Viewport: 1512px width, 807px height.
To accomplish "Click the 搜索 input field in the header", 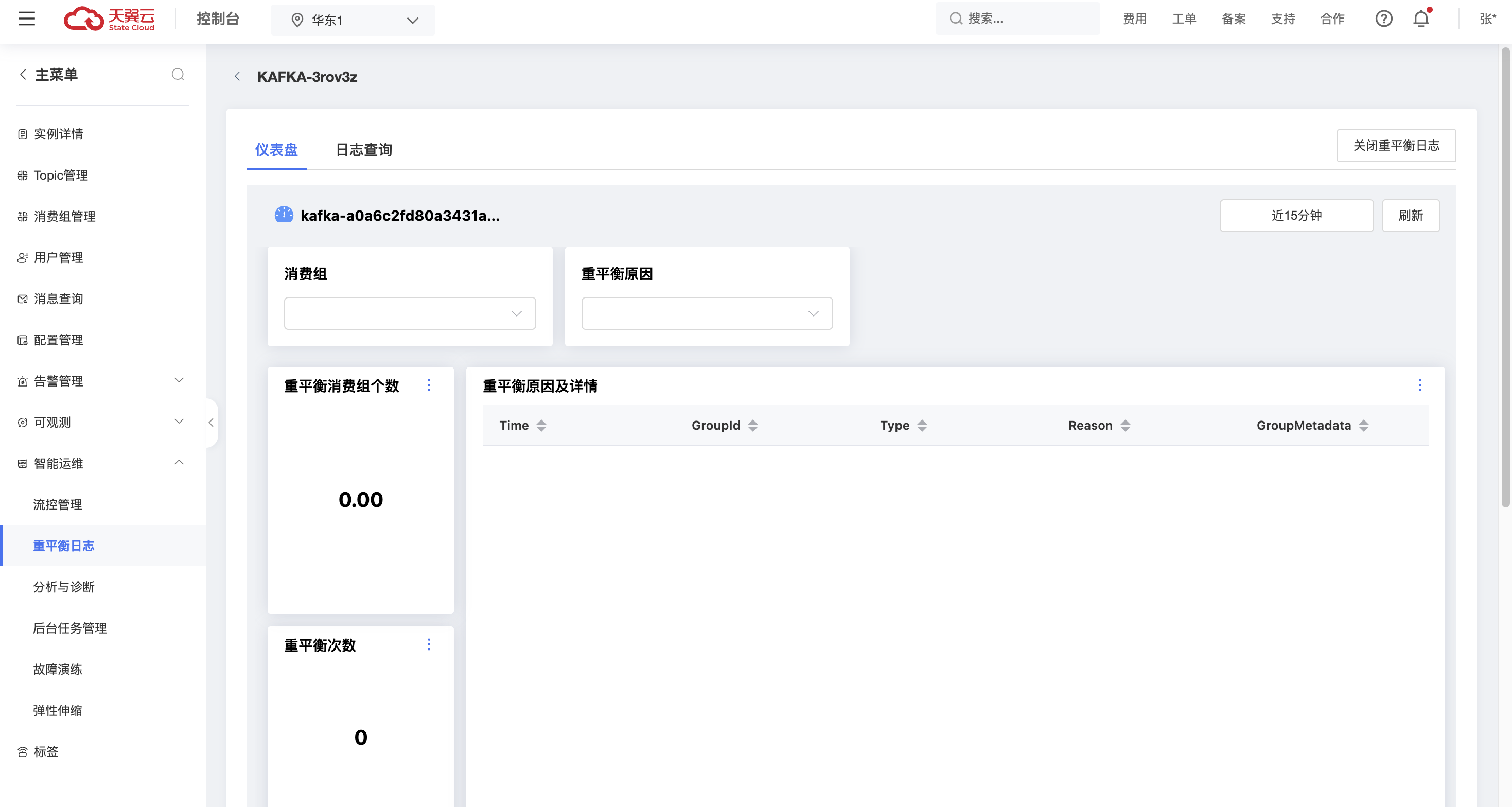I will (1017, 19).
